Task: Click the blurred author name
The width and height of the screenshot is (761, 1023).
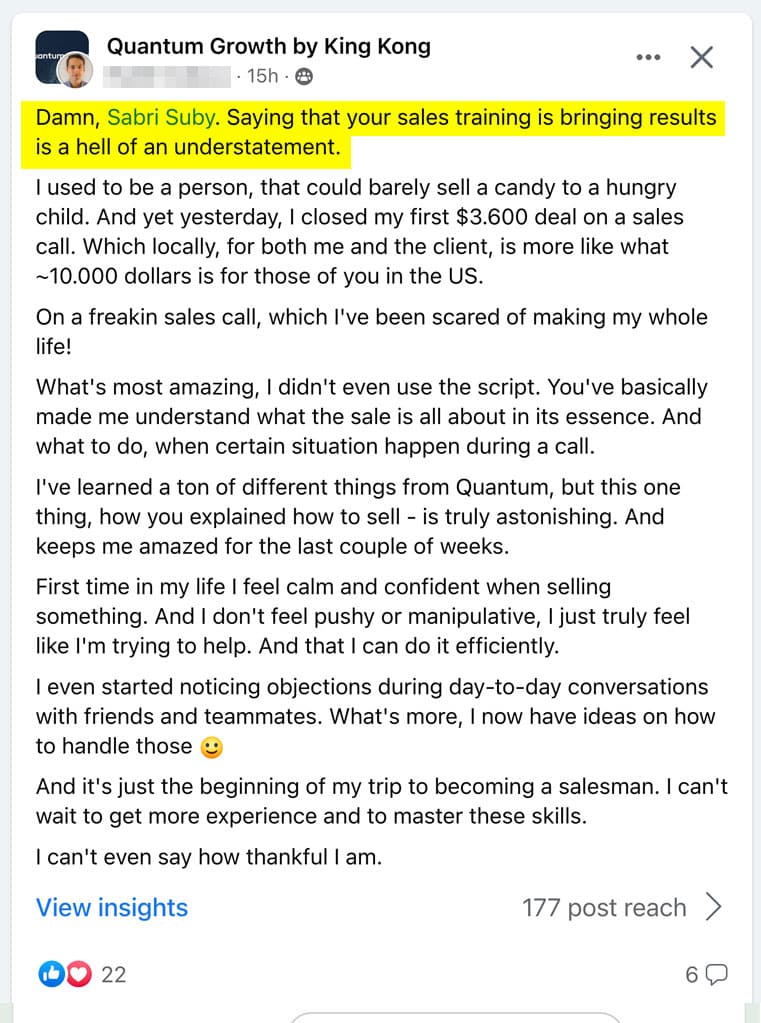Action: pyautogui.click(x=167, y=76)
